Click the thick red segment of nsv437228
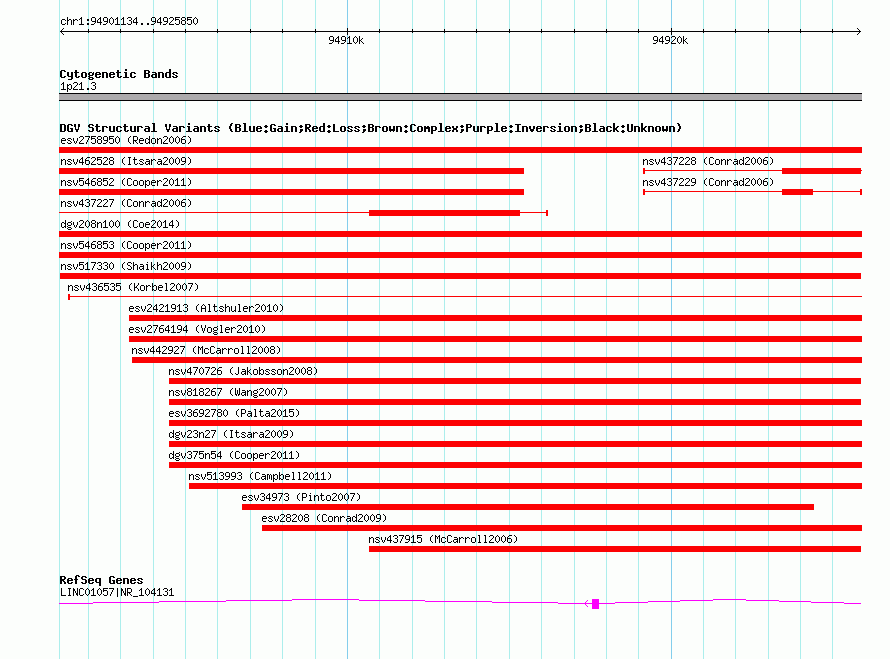890x659 pixels. 821,171
